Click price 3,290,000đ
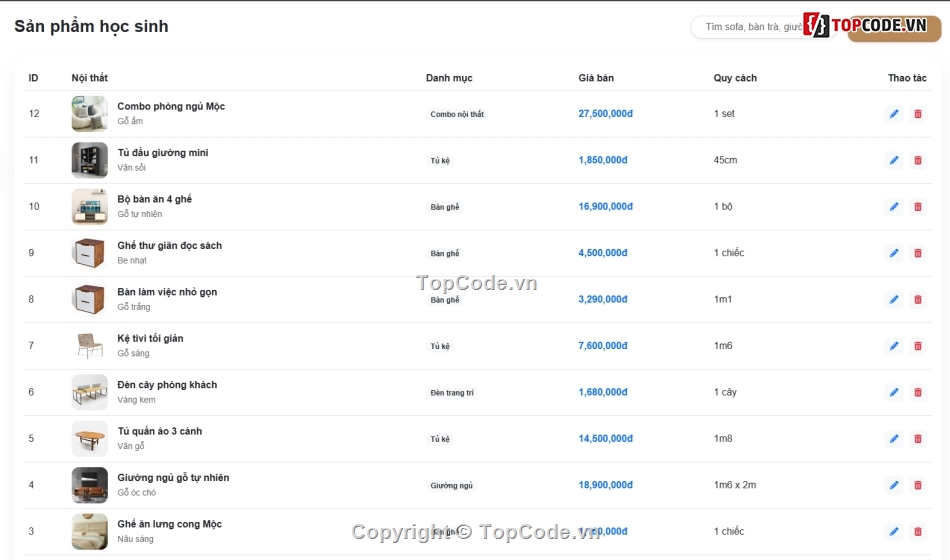950x560 pixels. click(x=603, y=299)
